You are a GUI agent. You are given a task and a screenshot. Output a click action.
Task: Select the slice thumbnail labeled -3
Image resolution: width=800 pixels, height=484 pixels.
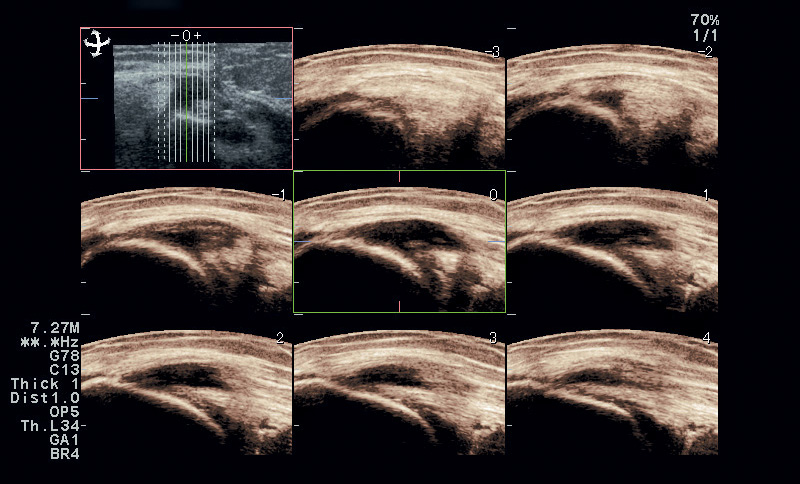(x=398, y=98)
